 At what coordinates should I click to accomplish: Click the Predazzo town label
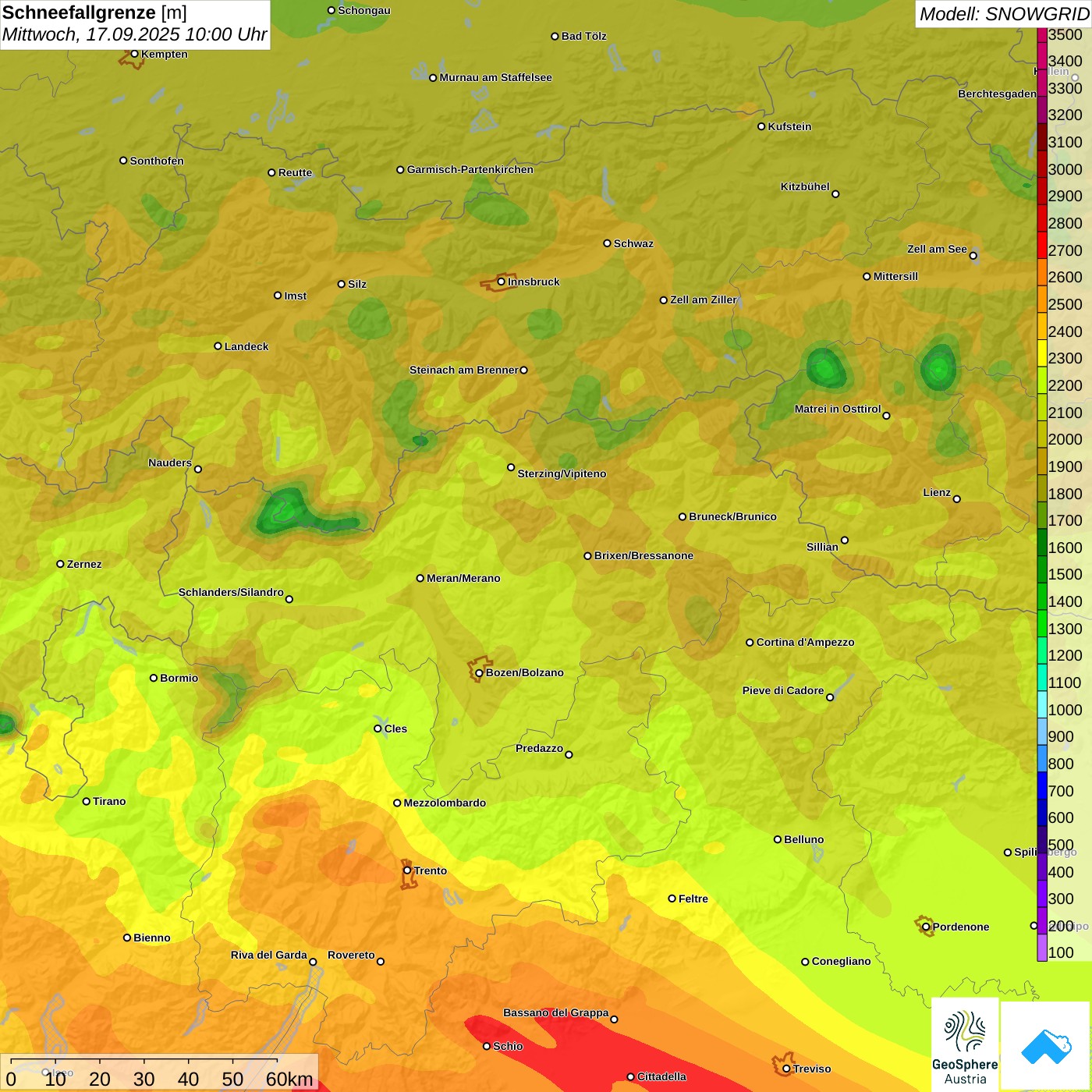coord(539,748)
